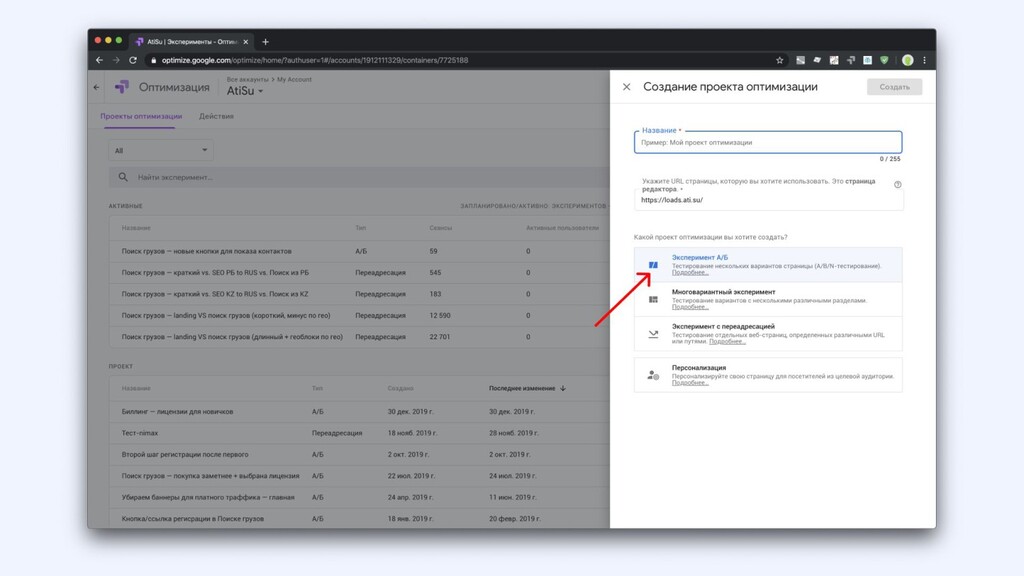Click the help icon beside URL field

897,184
